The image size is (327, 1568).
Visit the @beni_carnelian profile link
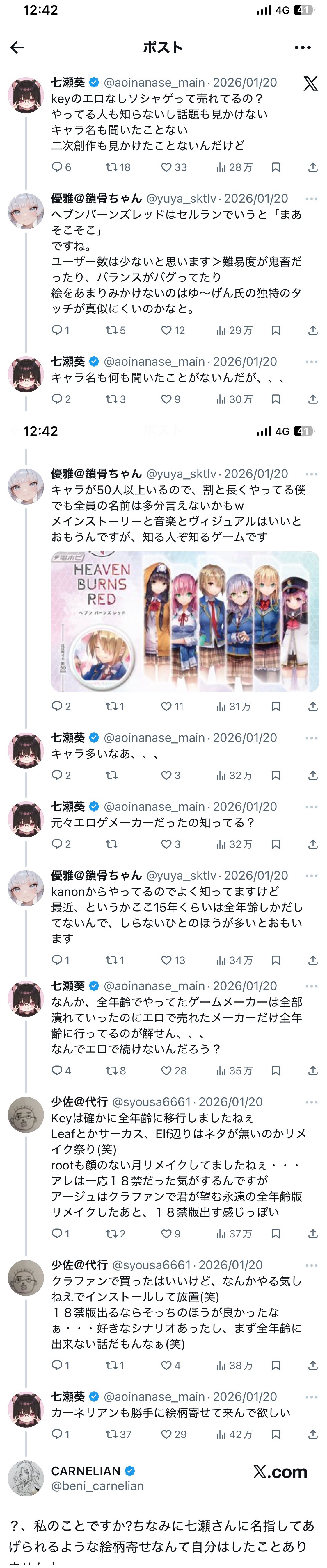tap(97, 1486)
